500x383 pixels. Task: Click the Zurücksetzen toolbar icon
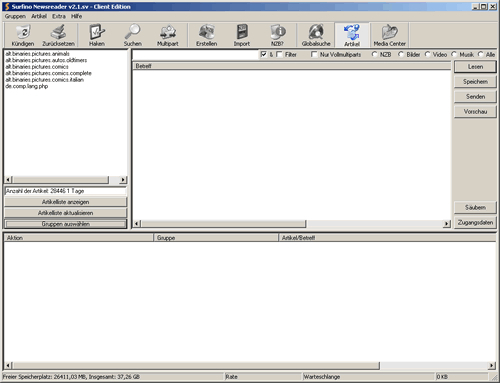58,35
